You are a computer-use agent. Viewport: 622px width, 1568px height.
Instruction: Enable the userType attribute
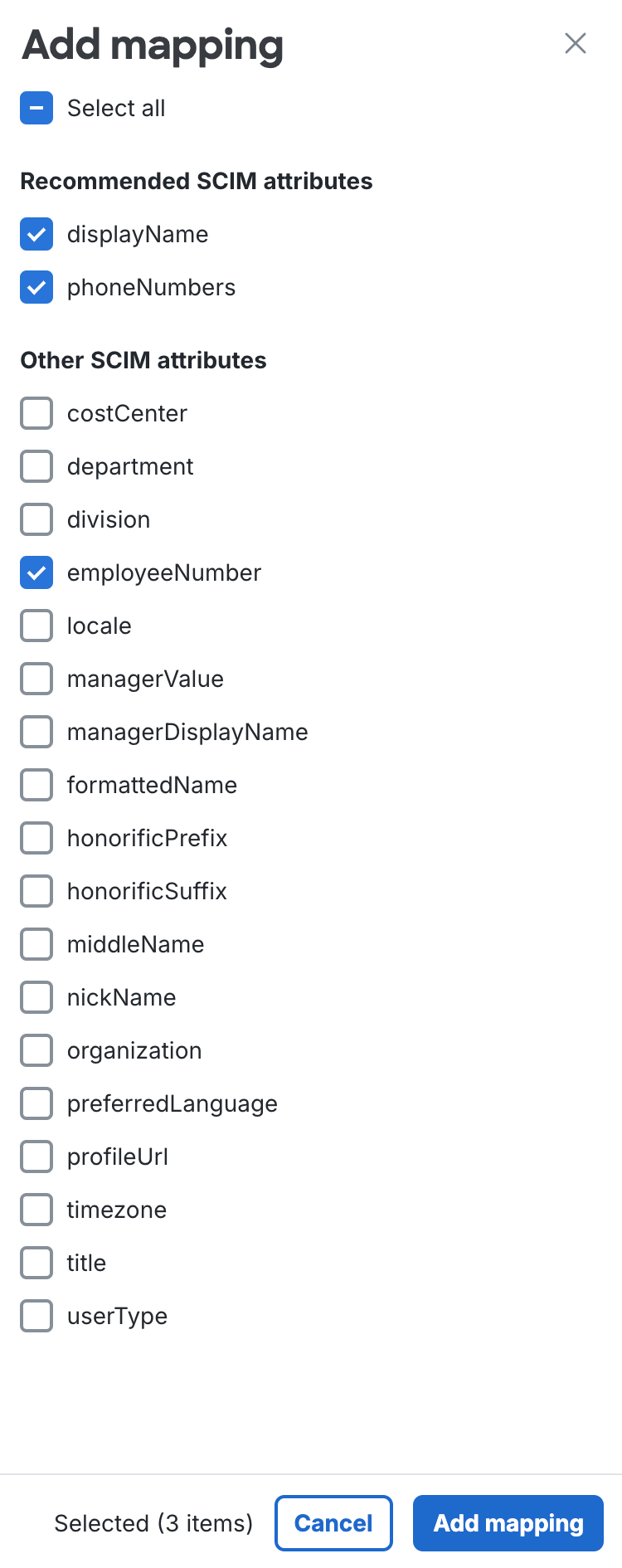36,1316
